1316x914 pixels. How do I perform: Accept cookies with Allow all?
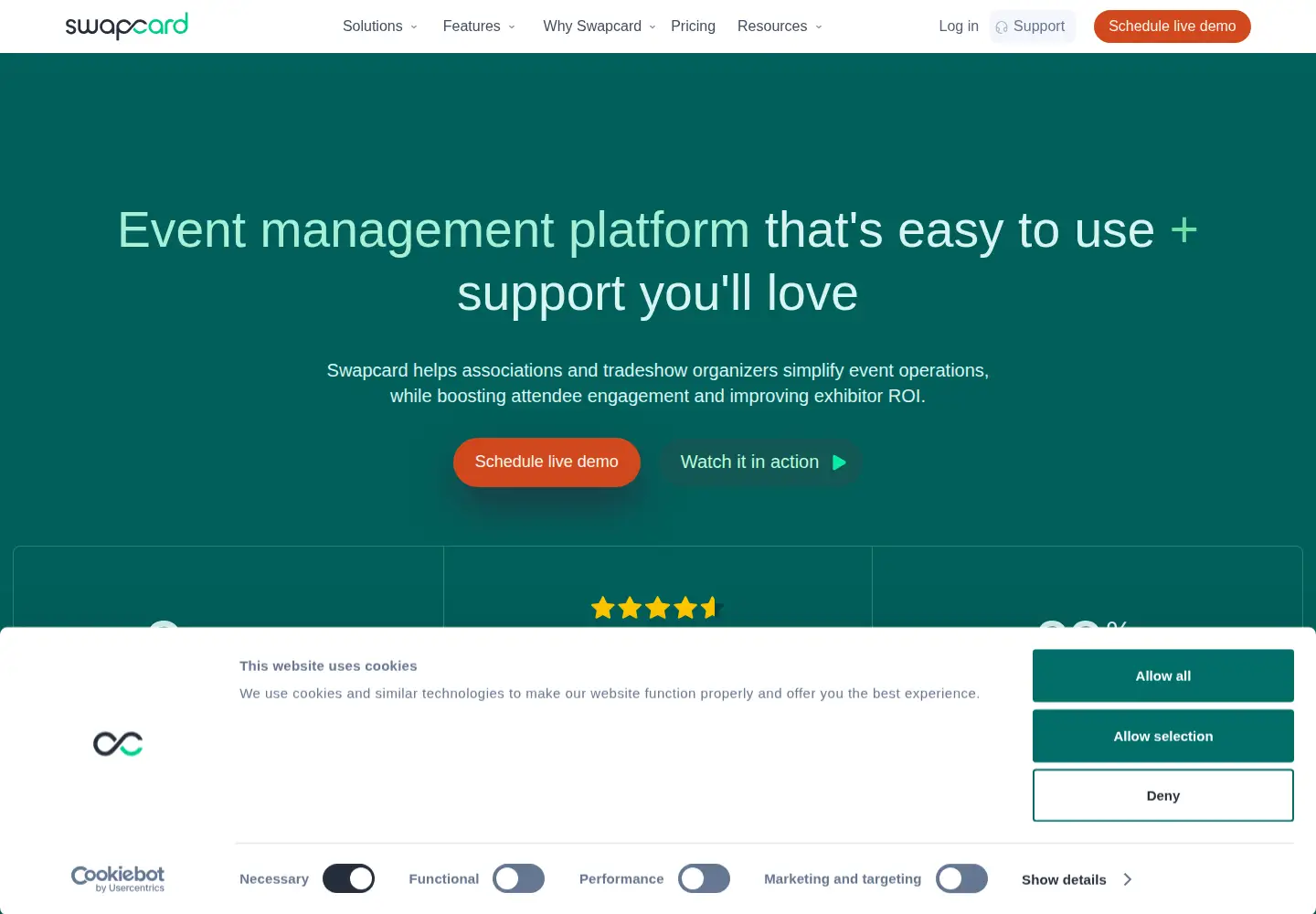[x=1162, y=675]
